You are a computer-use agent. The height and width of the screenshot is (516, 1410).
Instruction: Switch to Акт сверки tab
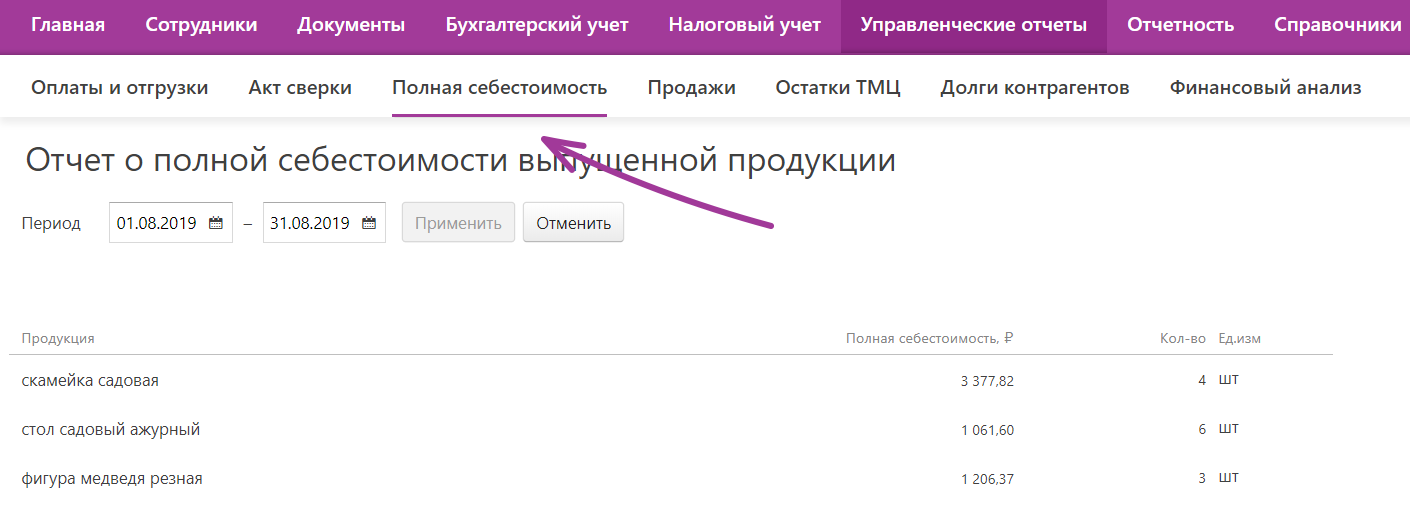tap(300, 88)
